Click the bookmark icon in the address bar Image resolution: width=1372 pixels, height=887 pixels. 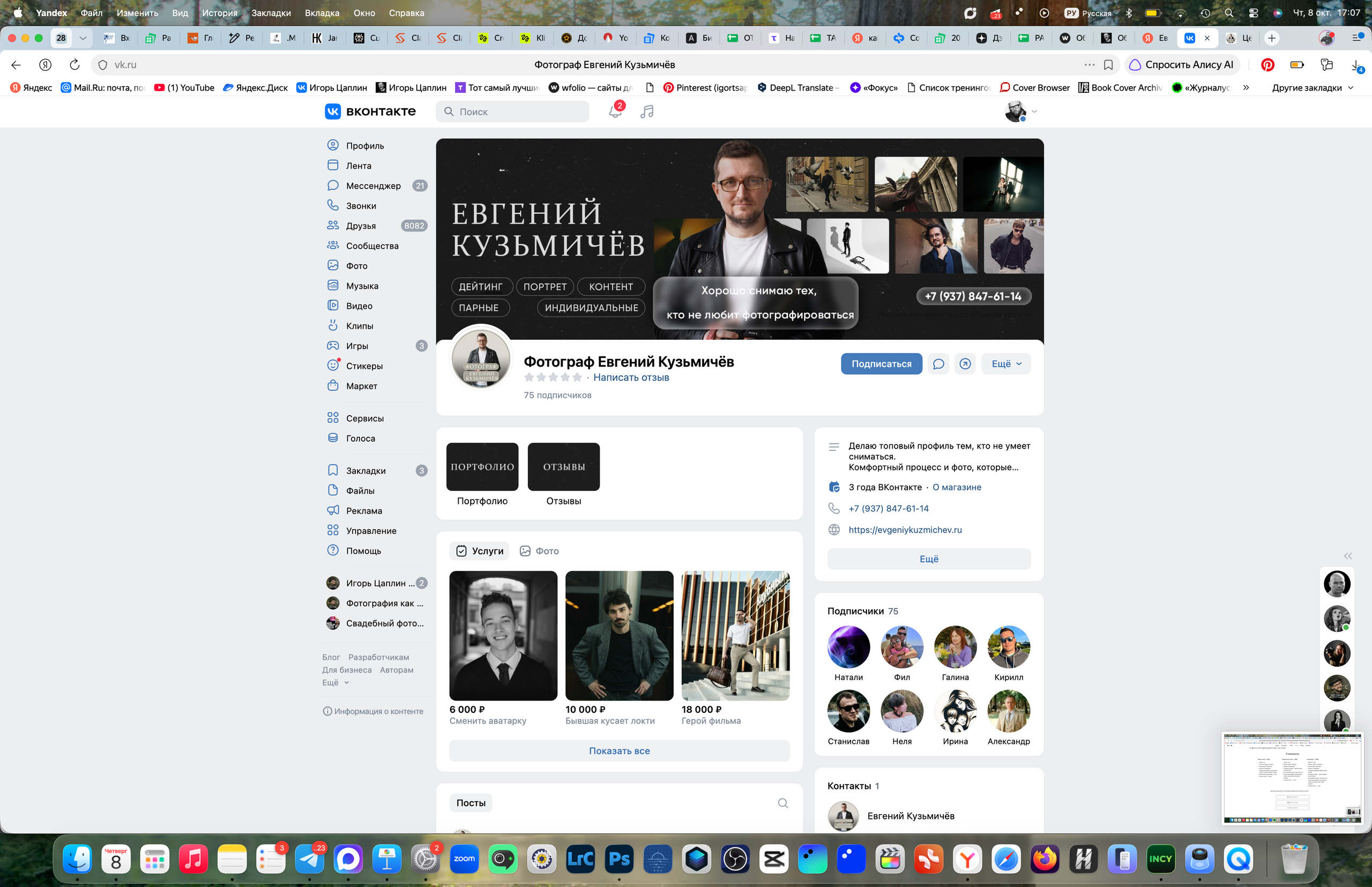(x=1108, y=64)
